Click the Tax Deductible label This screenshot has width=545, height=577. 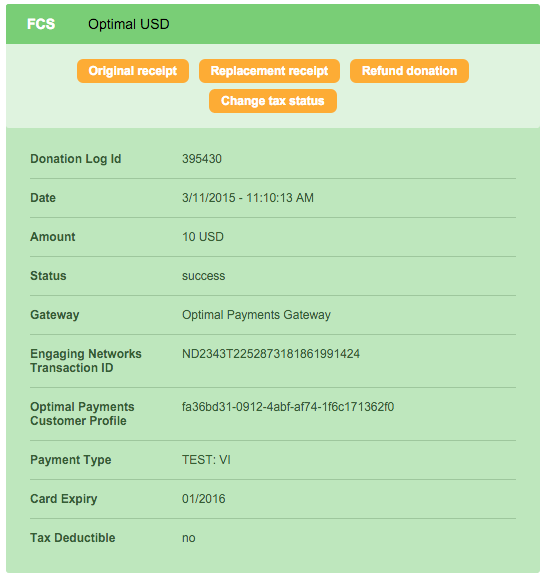(x=73, y=538)
